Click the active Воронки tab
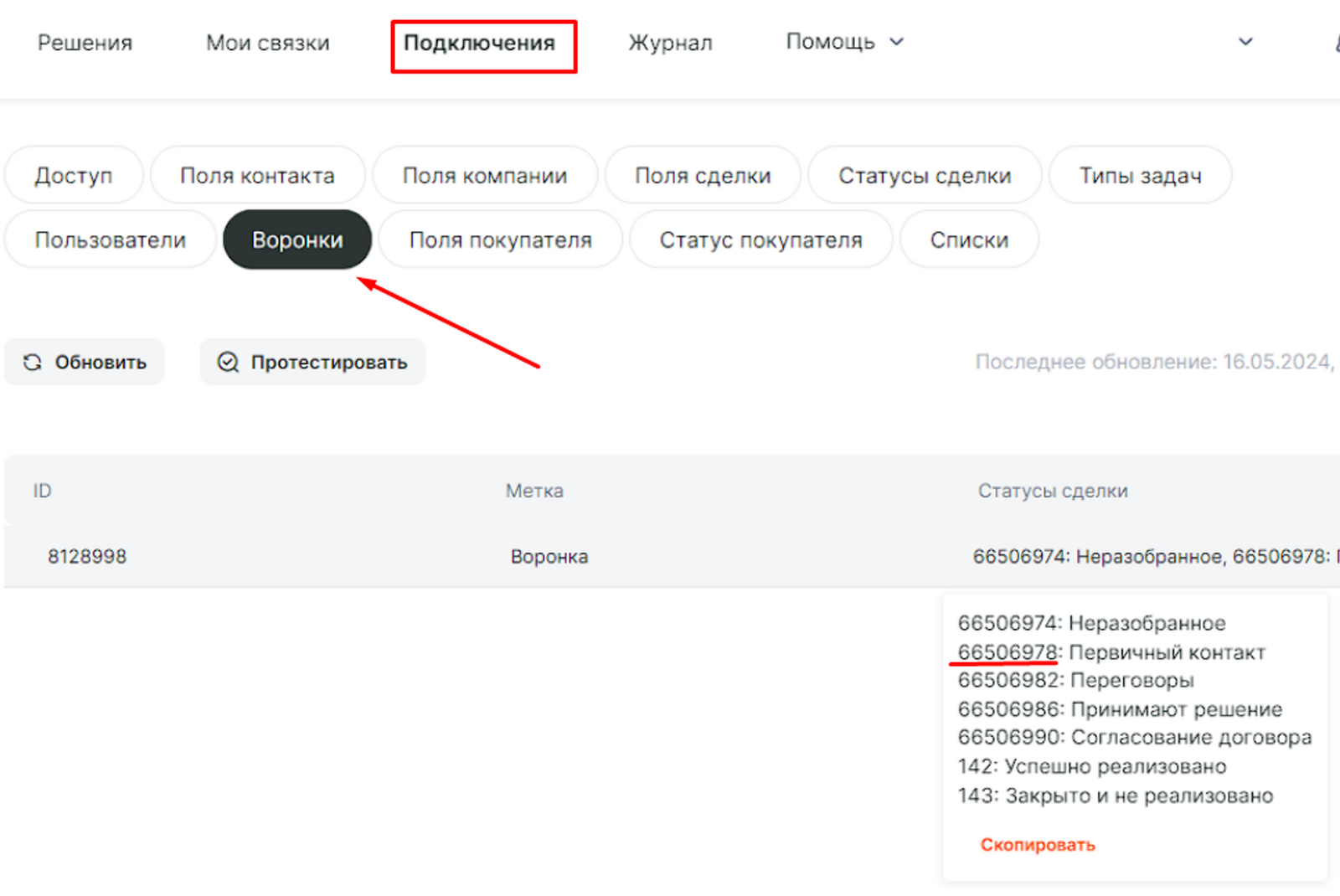The width and height of the screenshot is (1340, 896). point(297,239)
